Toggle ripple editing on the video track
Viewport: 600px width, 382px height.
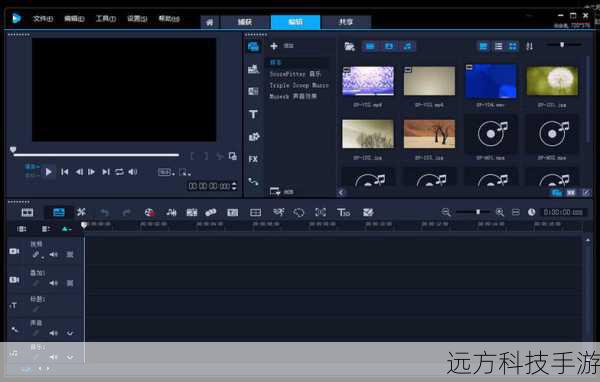36,255
